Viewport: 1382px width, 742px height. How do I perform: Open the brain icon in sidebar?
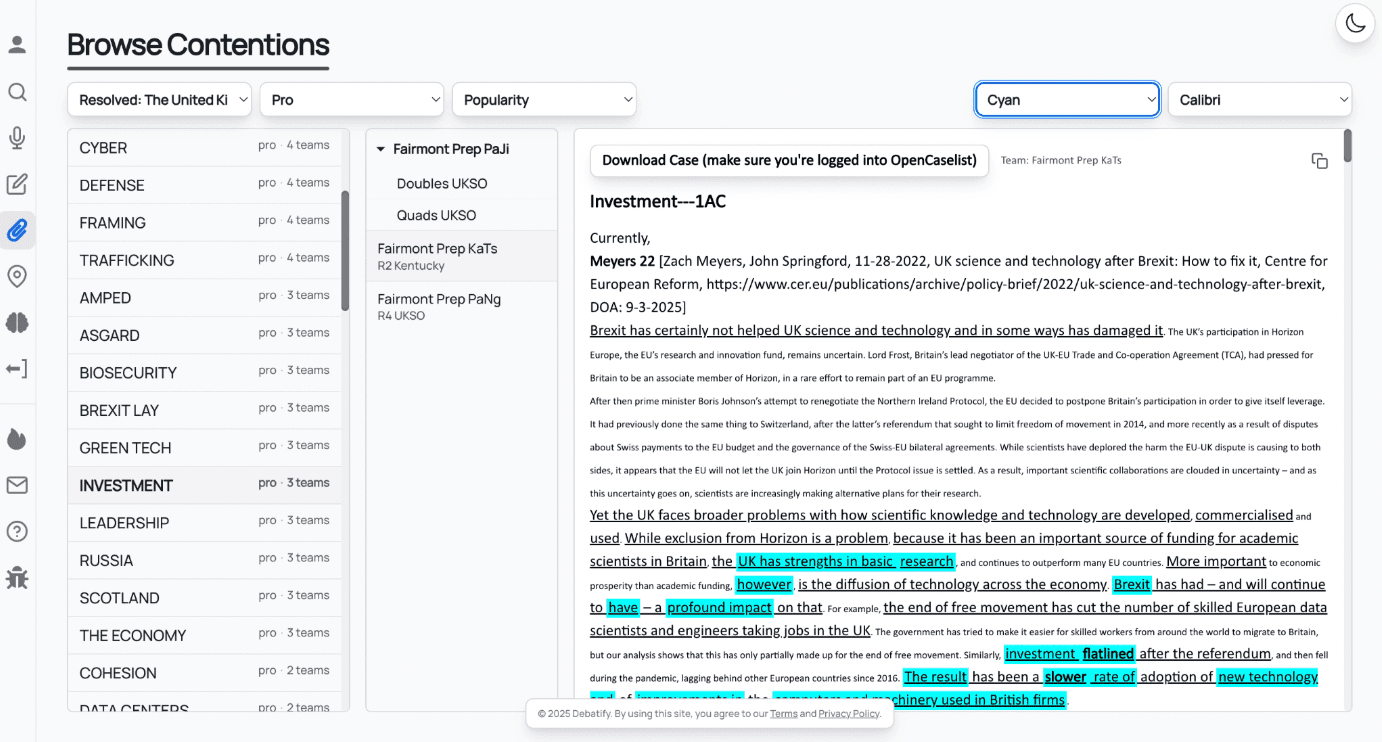pyautogui.click(x=17, y=323)
